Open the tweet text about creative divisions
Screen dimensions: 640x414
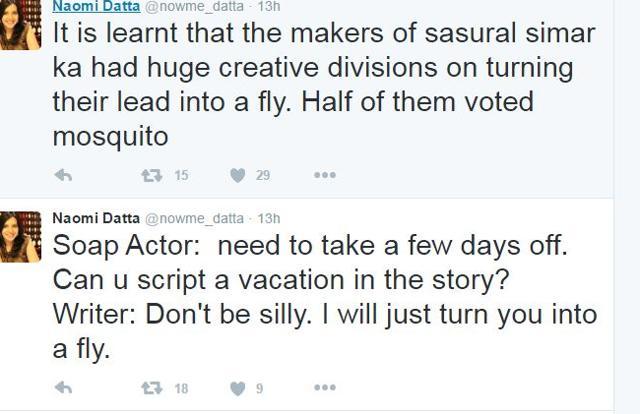[x=324, y=84]
